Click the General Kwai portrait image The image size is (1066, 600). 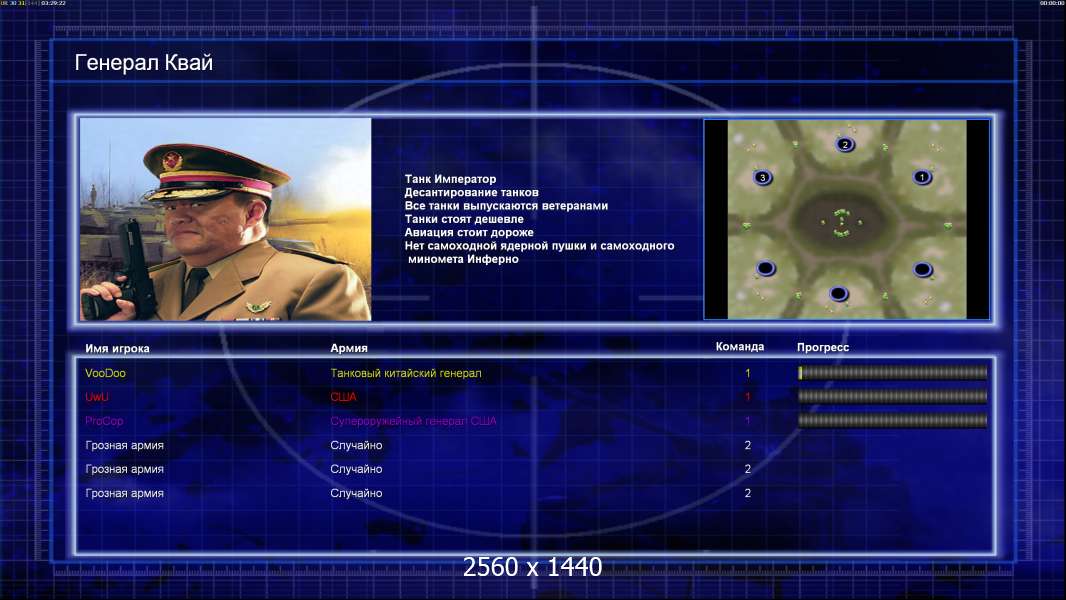226,219
